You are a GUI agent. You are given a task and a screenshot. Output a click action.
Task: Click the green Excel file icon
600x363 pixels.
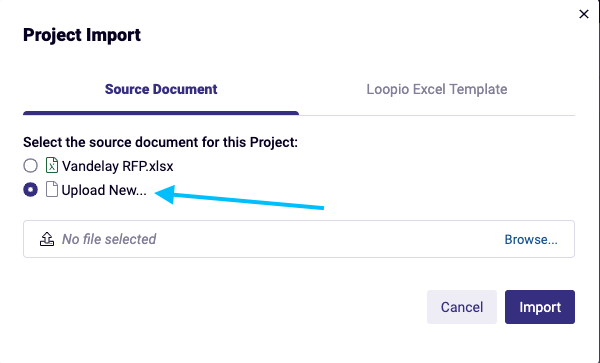(x=52, y=165)
